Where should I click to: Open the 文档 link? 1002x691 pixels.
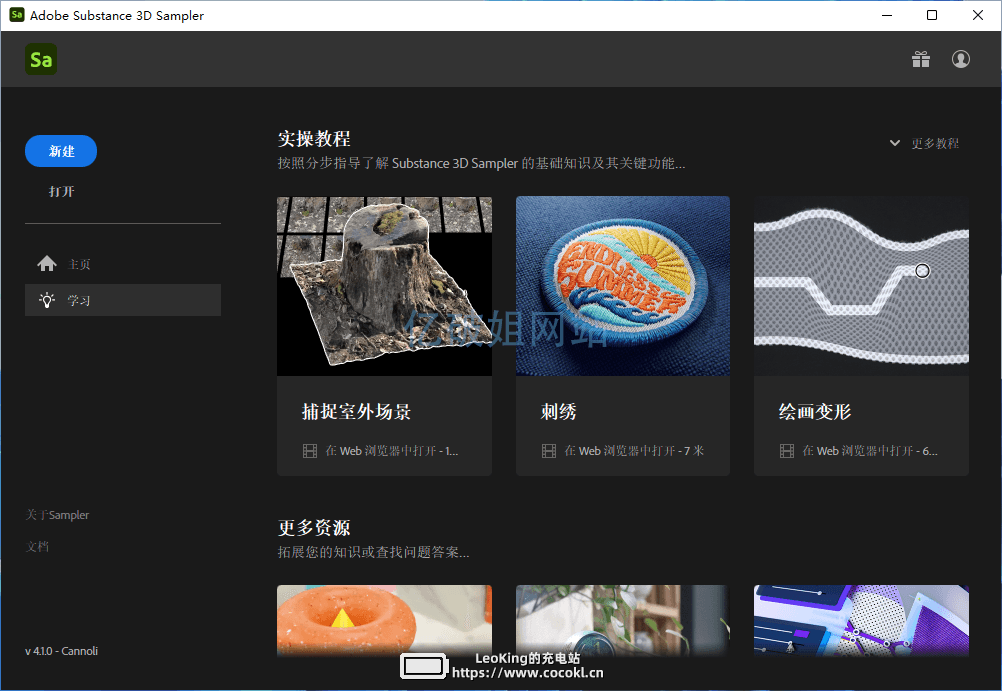click(37, 547)
